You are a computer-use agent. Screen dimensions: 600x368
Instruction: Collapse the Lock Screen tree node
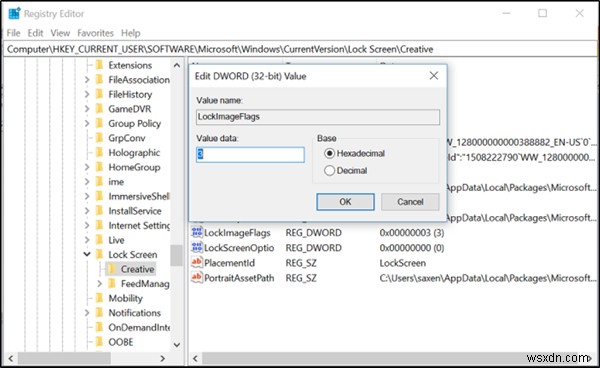coord(87,254)
